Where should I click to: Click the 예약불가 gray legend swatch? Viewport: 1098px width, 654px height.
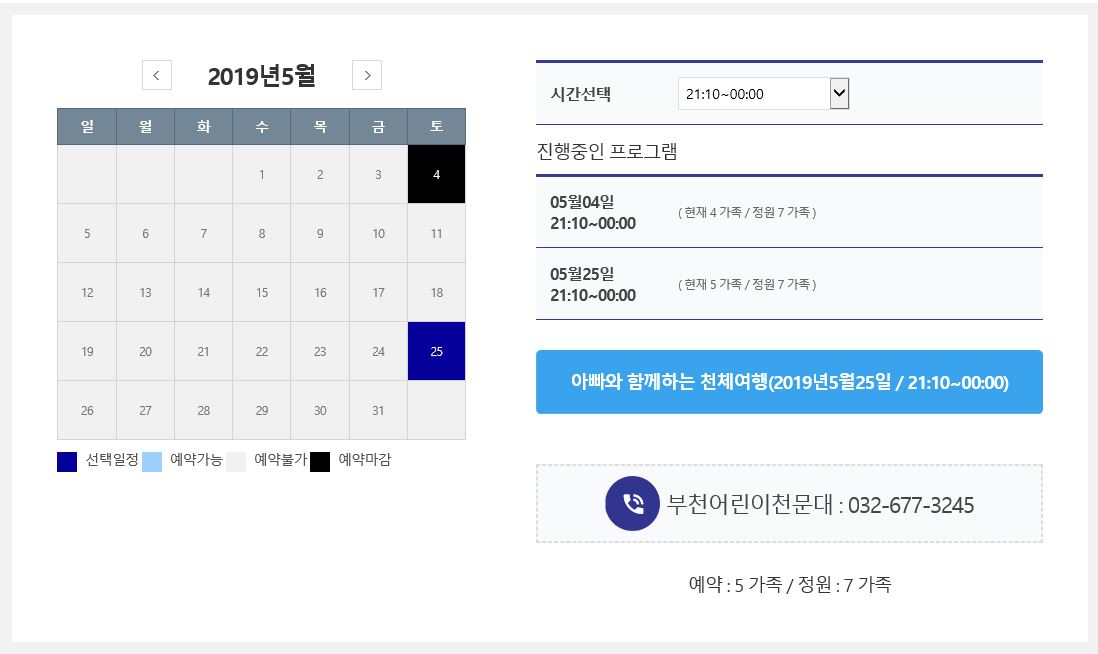click(x=236, y=462)
